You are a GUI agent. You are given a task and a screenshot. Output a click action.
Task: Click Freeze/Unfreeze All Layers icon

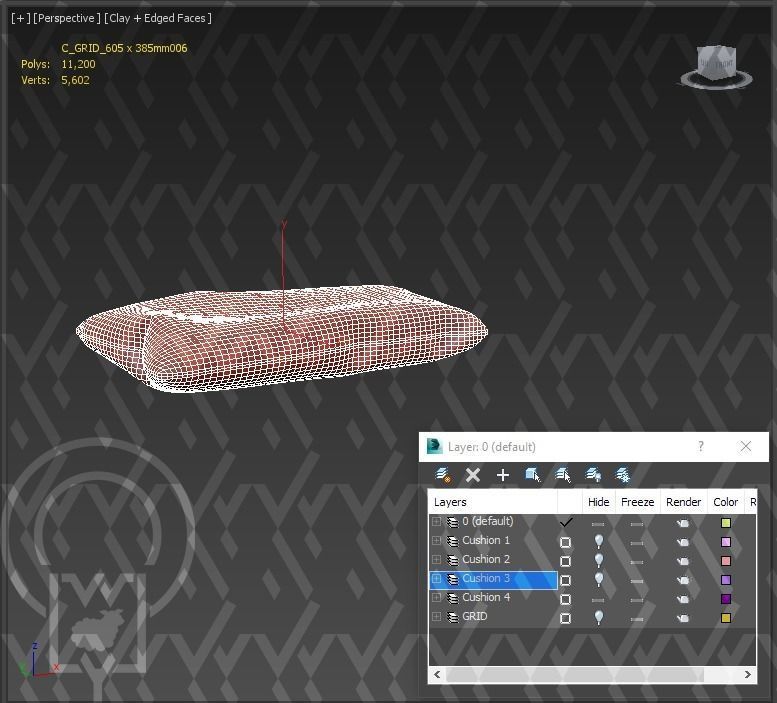[x=623, y=475]
